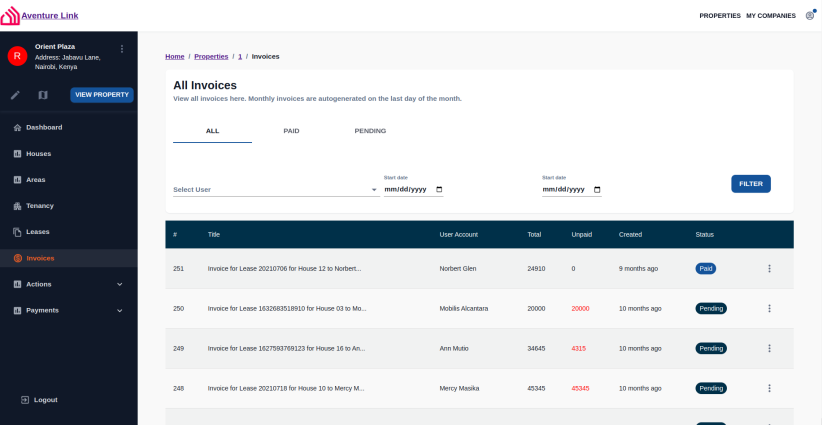Click 'Ann Mutio' user account cell
Image resolution: width=822 pixels, height=425 pixels.
(x=454, y=348)
